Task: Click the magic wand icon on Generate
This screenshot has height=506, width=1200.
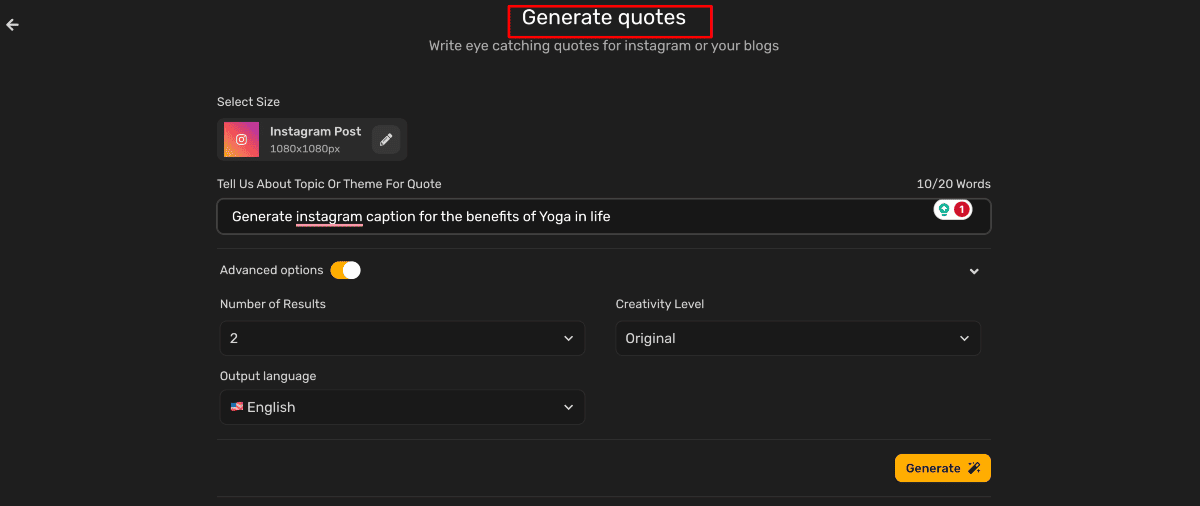Action: click(974, 468)
